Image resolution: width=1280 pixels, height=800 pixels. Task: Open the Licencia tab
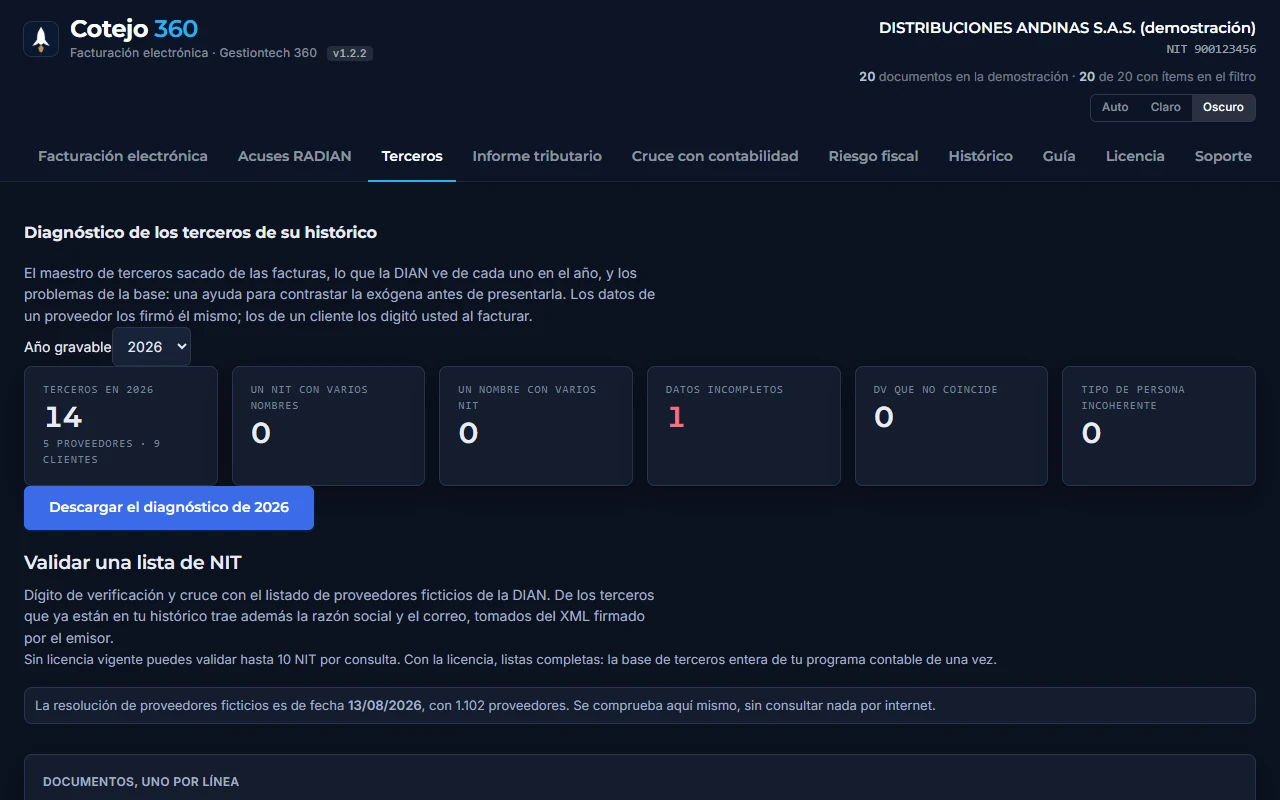(x=1135, y=156)
